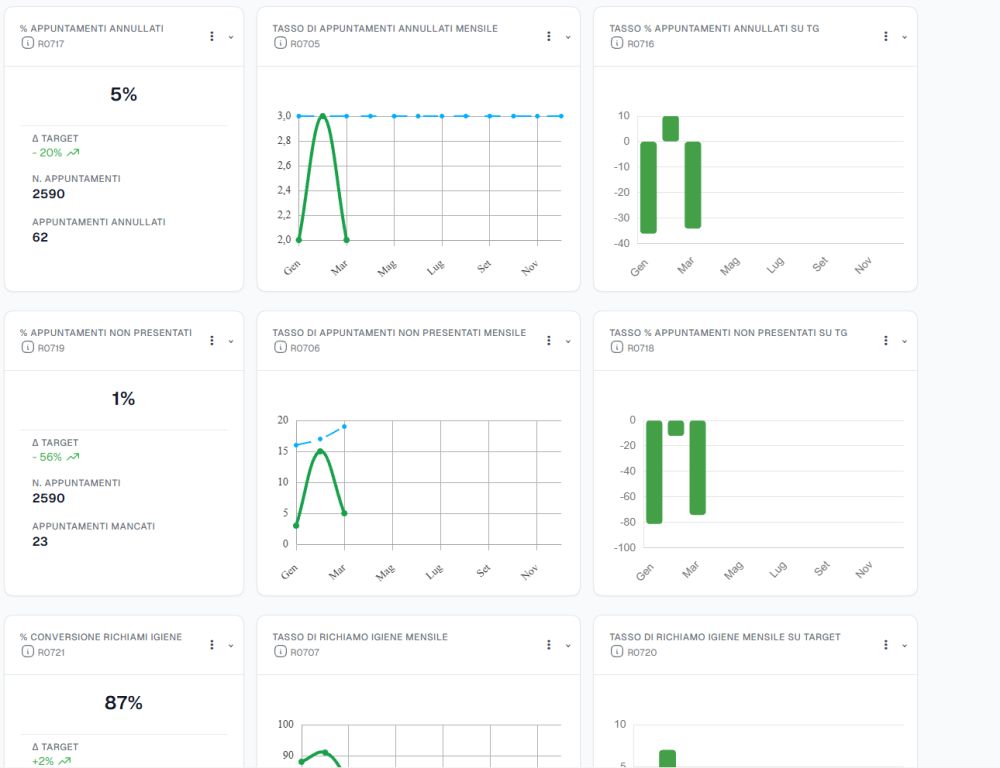Screen dimensions: 1000x768
Task: Open kebab menu on Tasso di Richiamo Igiene Mensile su Target card
Action: [885, 645]
